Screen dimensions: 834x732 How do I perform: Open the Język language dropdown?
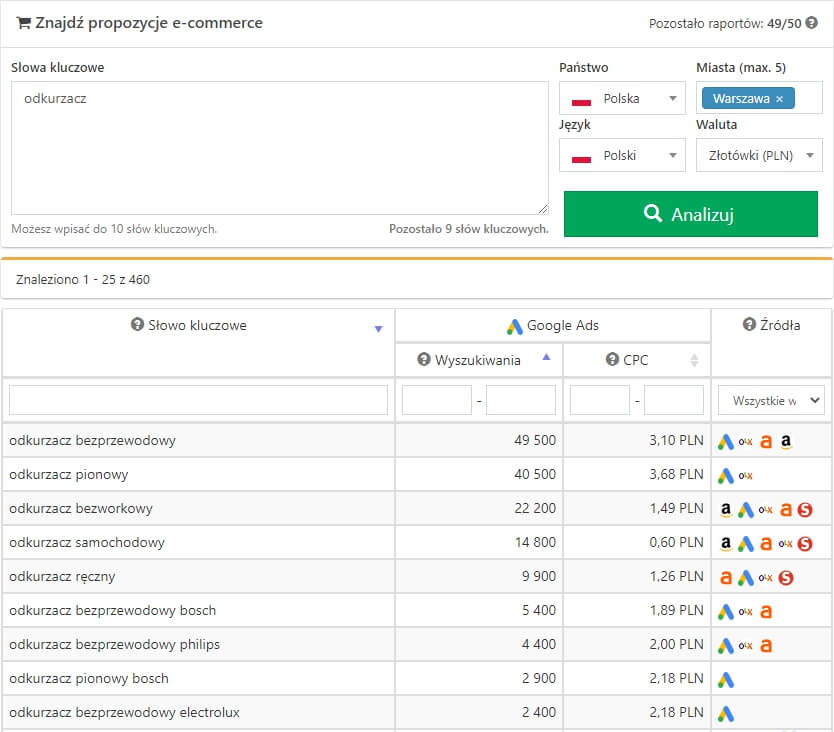[622, 156]
